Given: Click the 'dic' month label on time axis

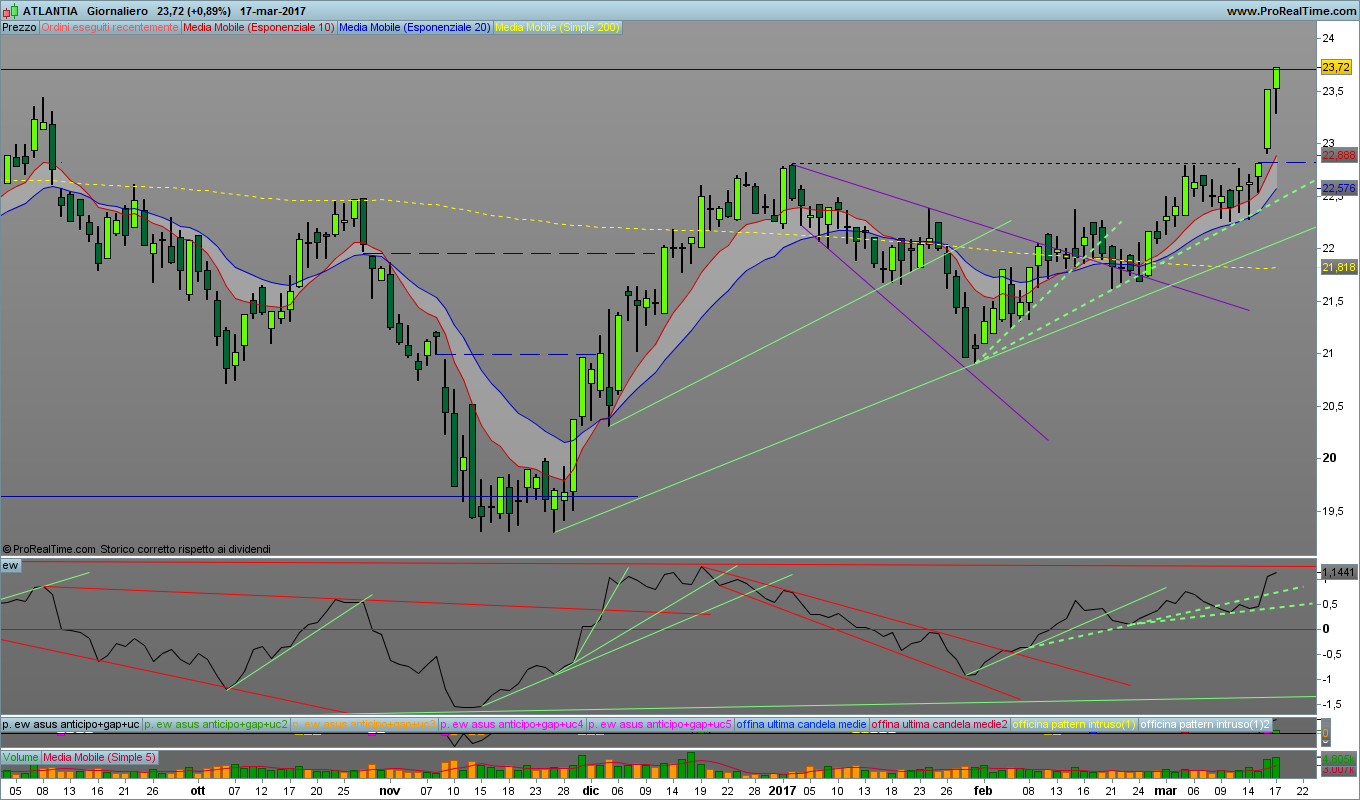Looking at the screenshot, I should tap(591, 790).
